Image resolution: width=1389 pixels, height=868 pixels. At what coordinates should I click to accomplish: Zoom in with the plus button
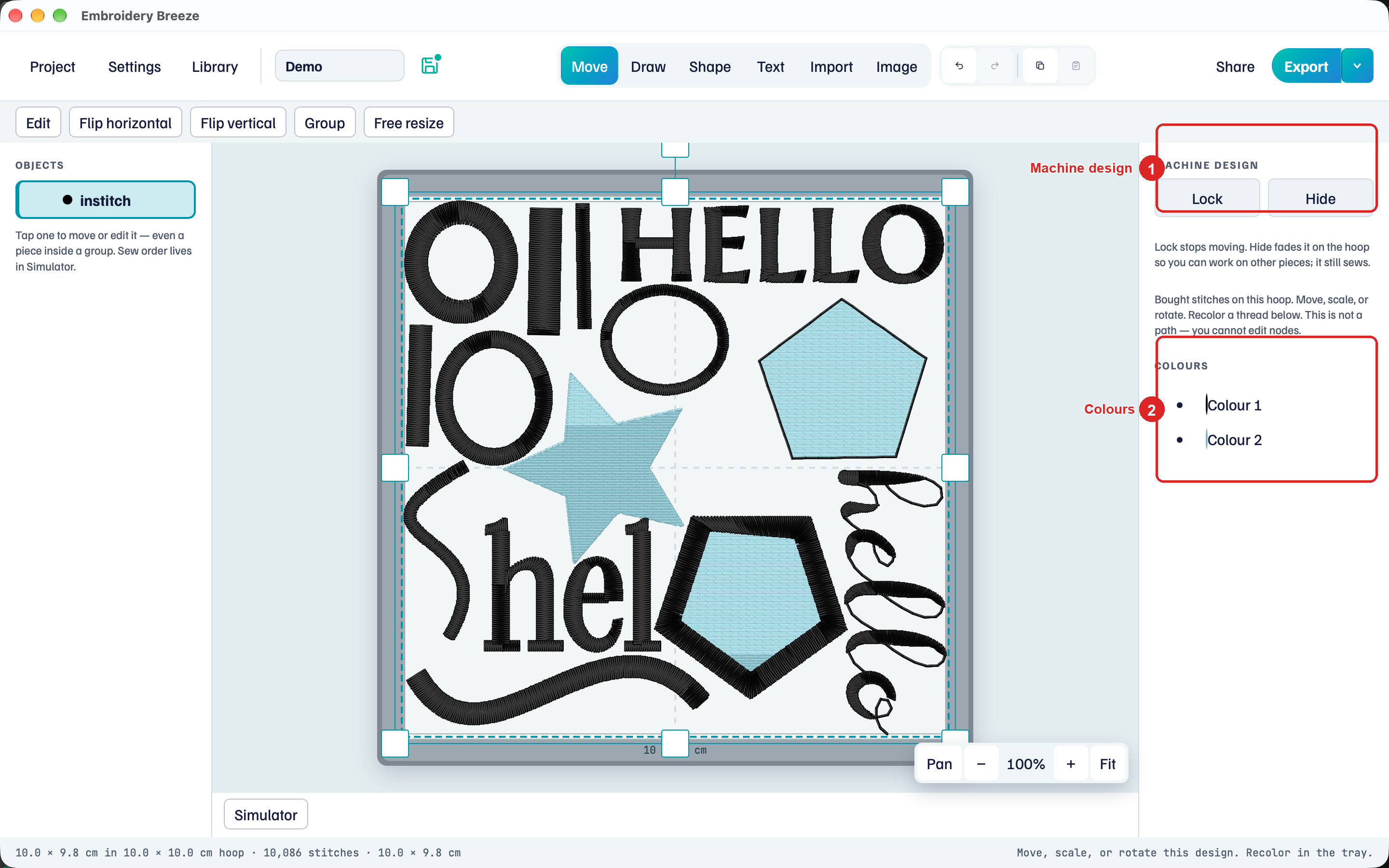tap(1071, 764)
